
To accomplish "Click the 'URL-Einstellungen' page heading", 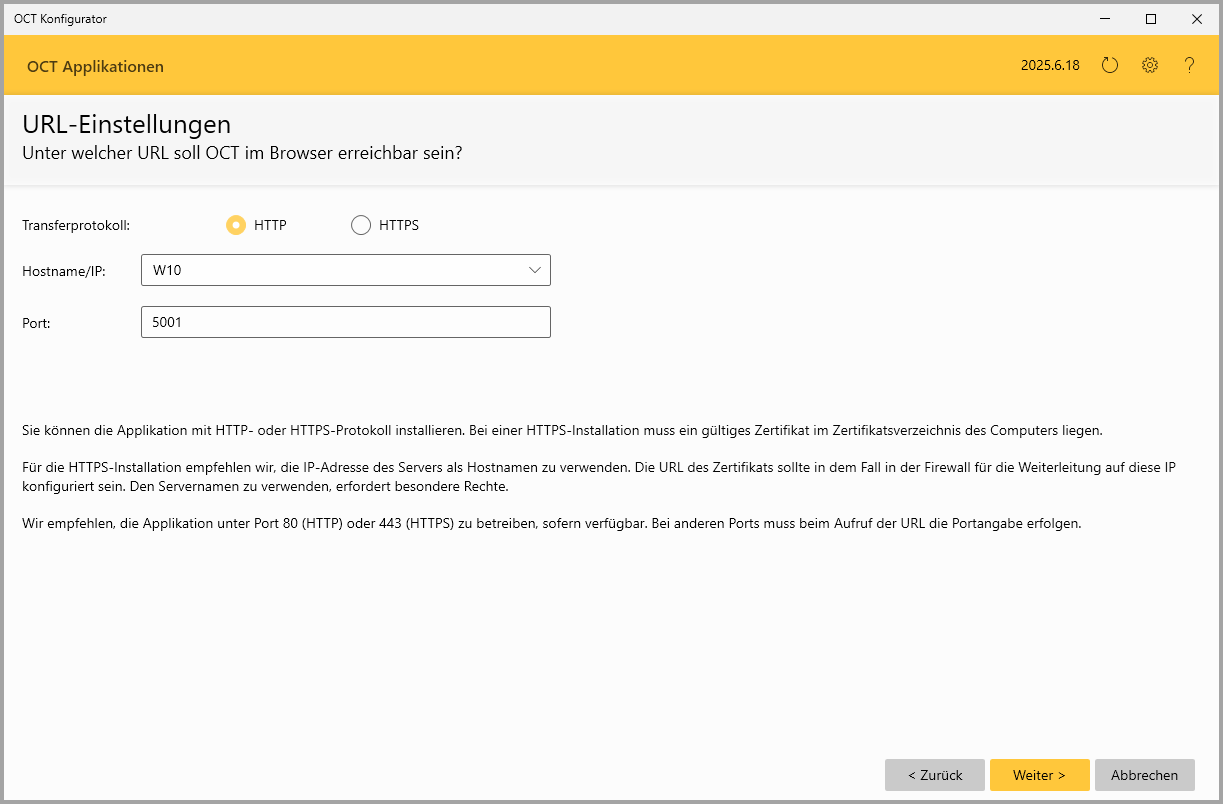I will [x=127, y=125].
